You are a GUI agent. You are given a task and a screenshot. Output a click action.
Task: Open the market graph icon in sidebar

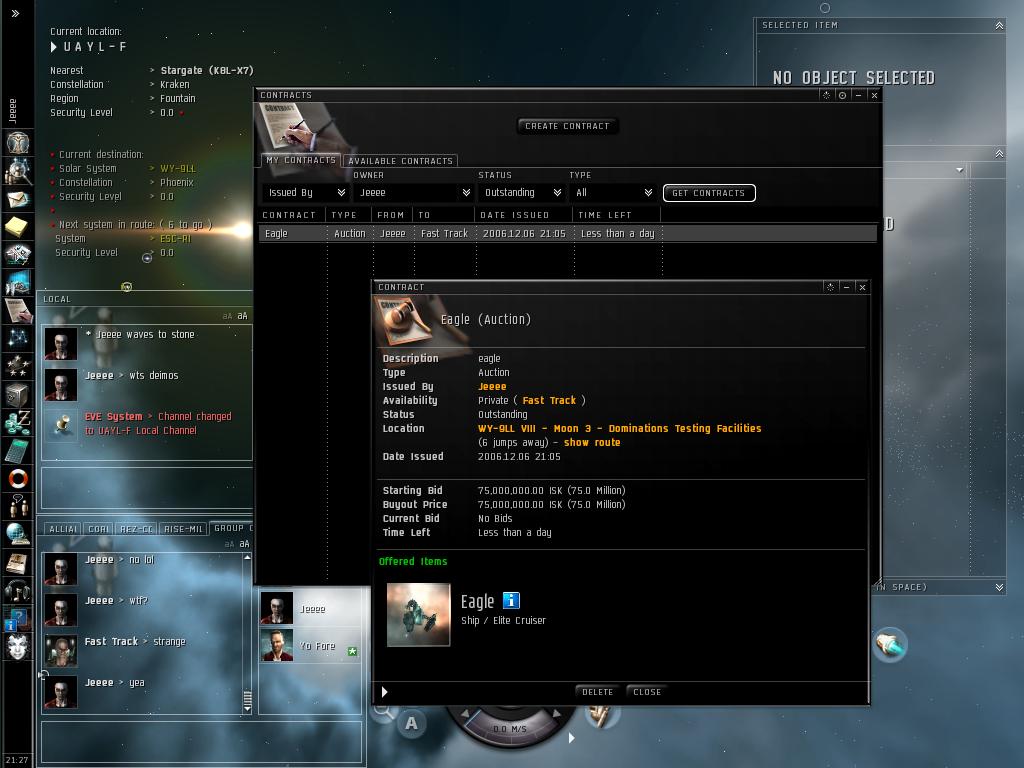click(18, 282)
